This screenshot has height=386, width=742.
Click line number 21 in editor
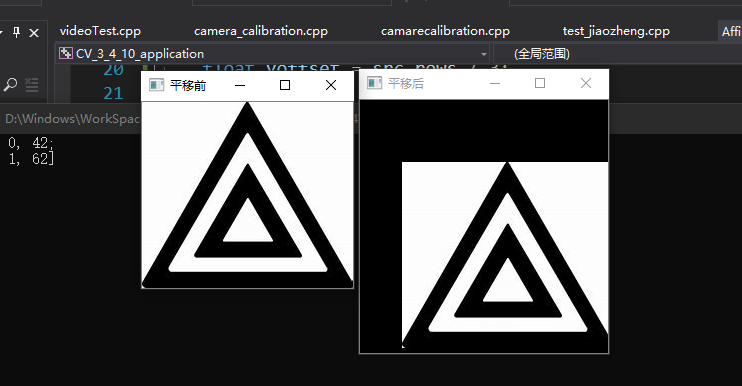(x=113, y=94)
